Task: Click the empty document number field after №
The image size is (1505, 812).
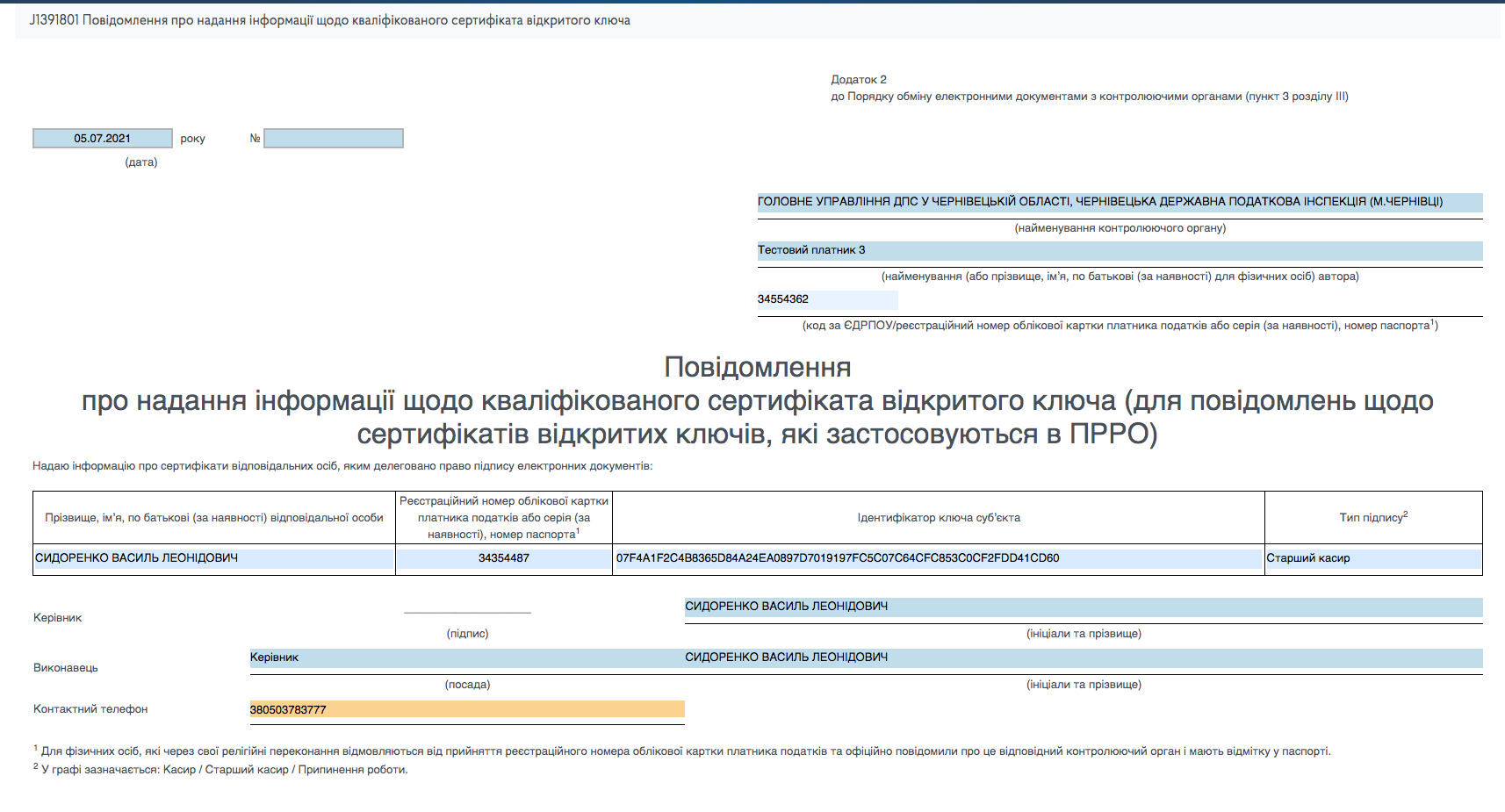Action: [x=333, y=139]
